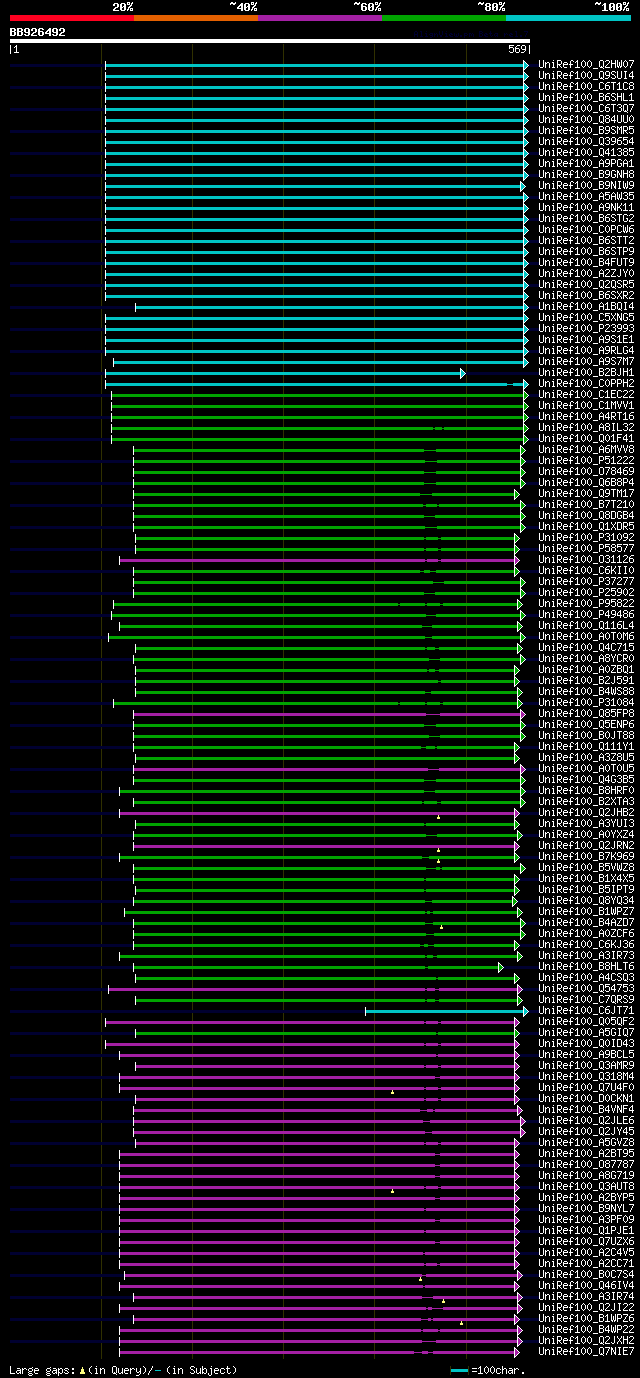Click the UniRef100_A8IL32 hit name
Image resolution: width=640 pixels, height=1378 pixels.
[x=586, y=428]
